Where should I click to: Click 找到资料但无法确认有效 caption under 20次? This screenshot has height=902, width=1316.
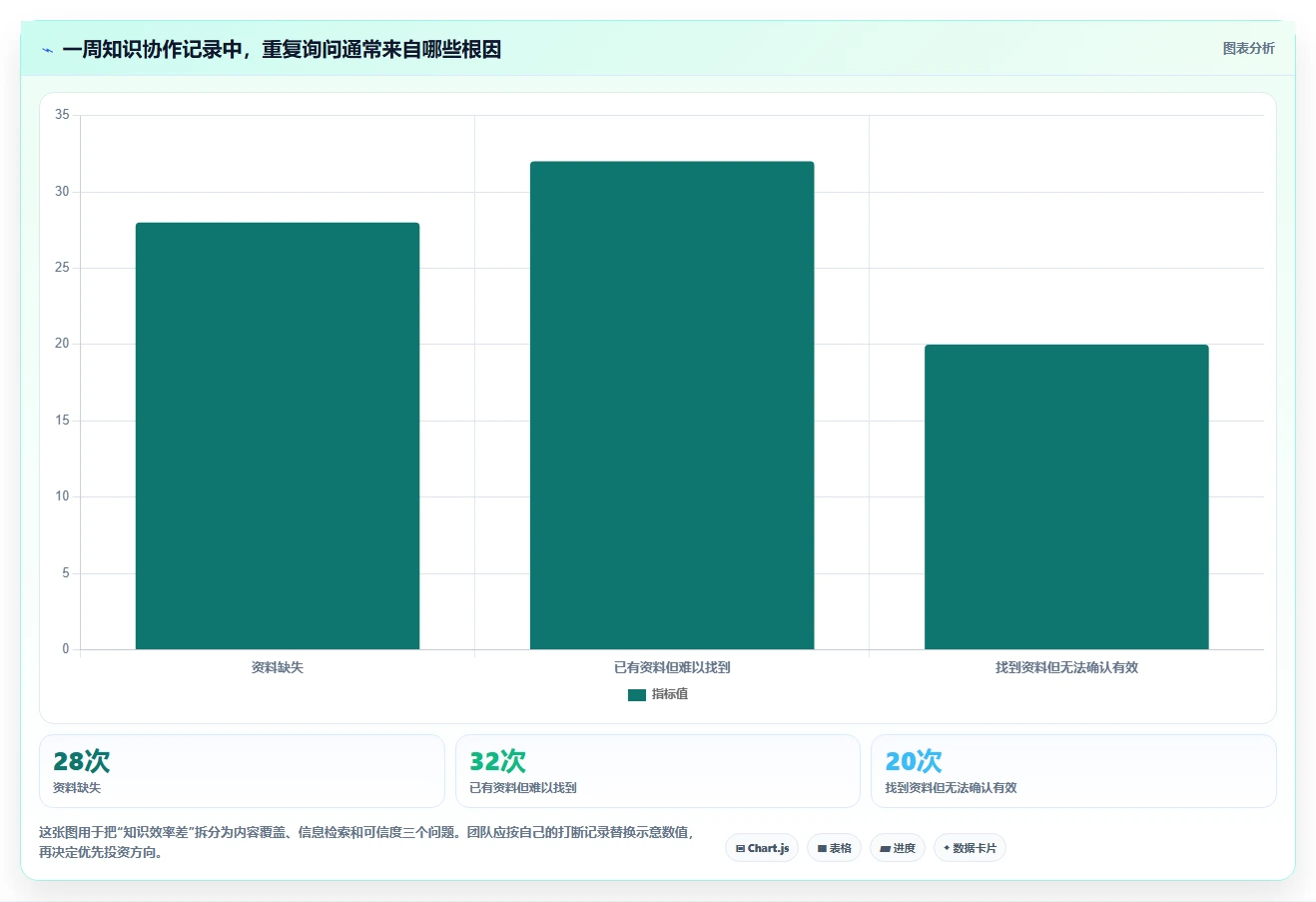951,788
